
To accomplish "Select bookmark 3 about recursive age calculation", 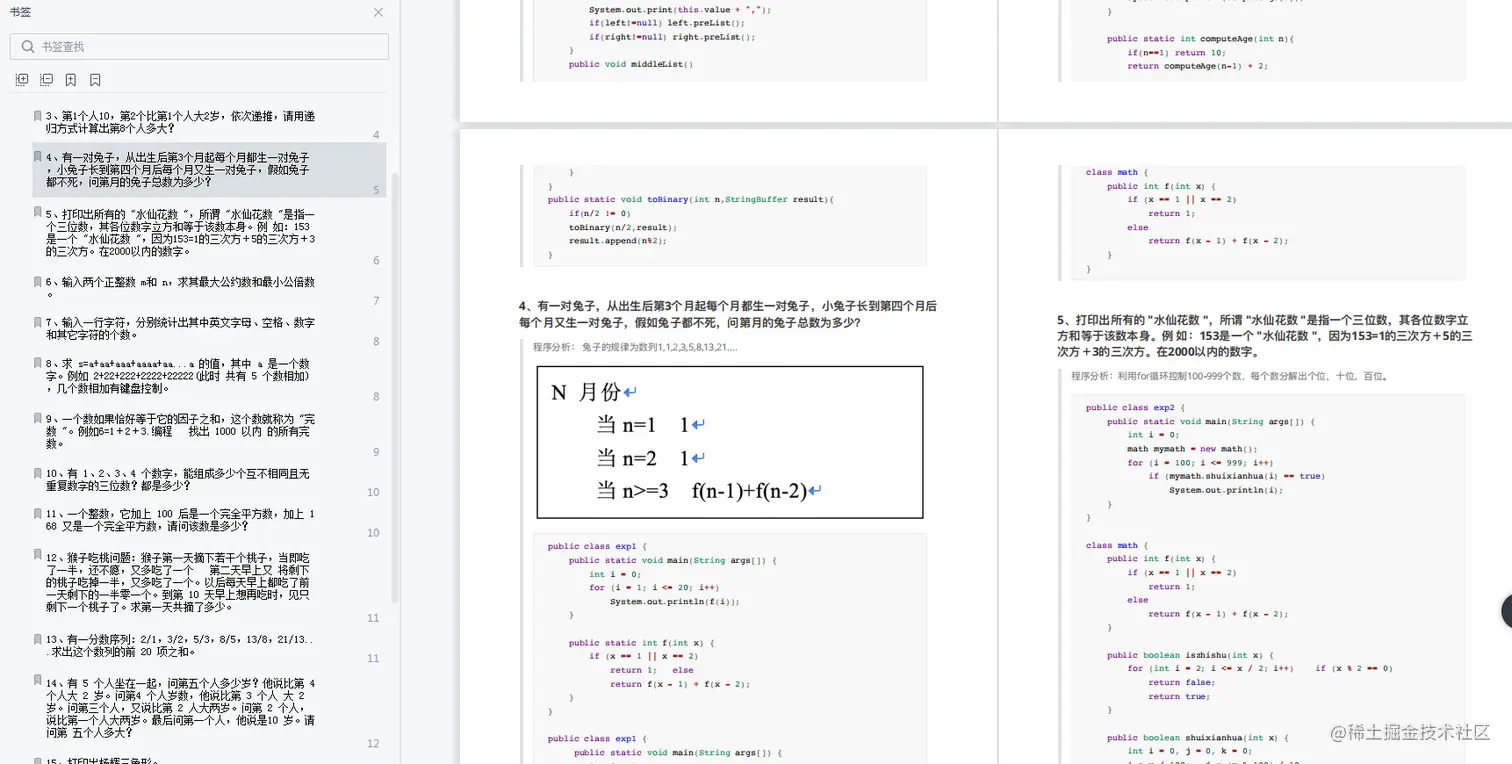I will [200, 121].
